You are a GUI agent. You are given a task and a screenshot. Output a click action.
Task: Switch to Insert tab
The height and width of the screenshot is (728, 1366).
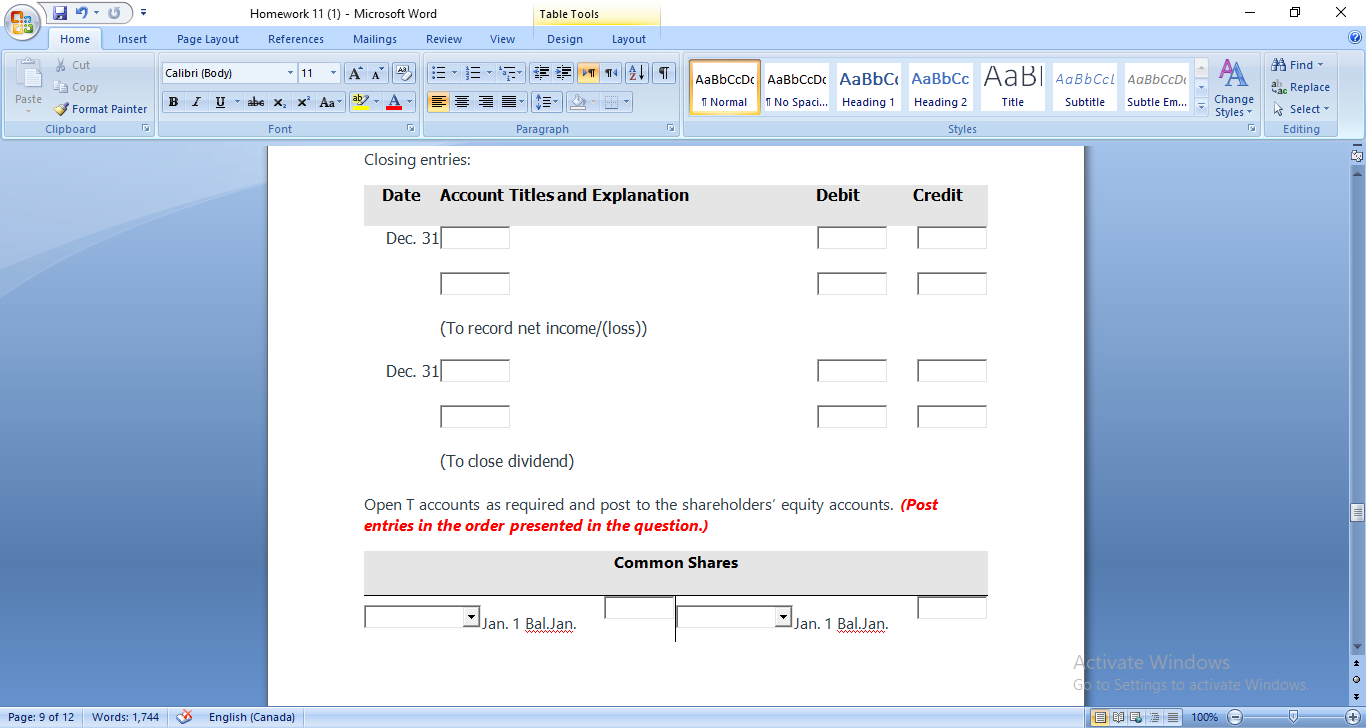click(x=132, y=39)
